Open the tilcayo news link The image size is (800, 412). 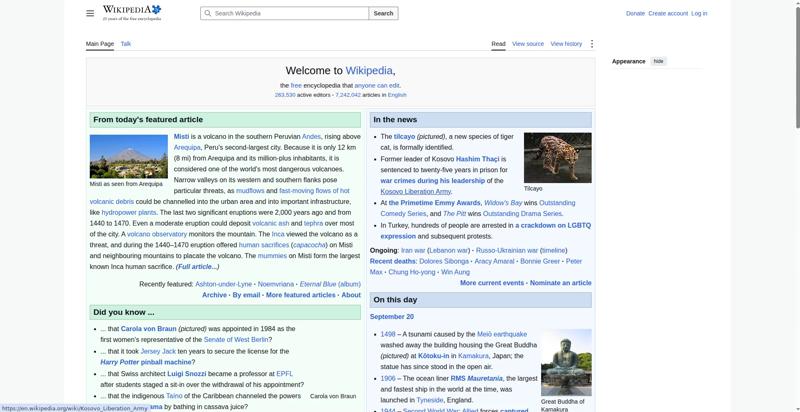click(404, 137)
